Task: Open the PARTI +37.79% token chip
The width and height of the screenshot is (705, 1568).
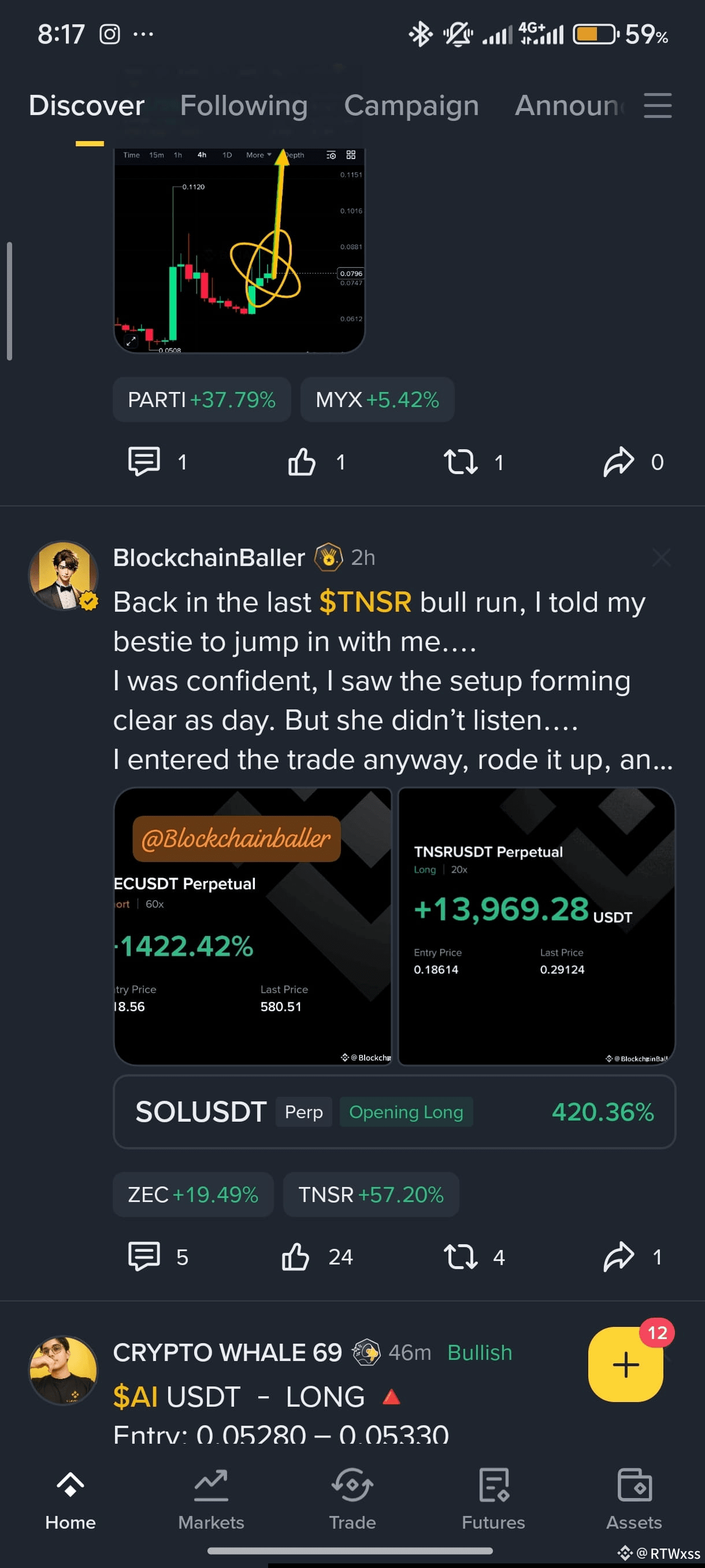Action: pos(201,400)
